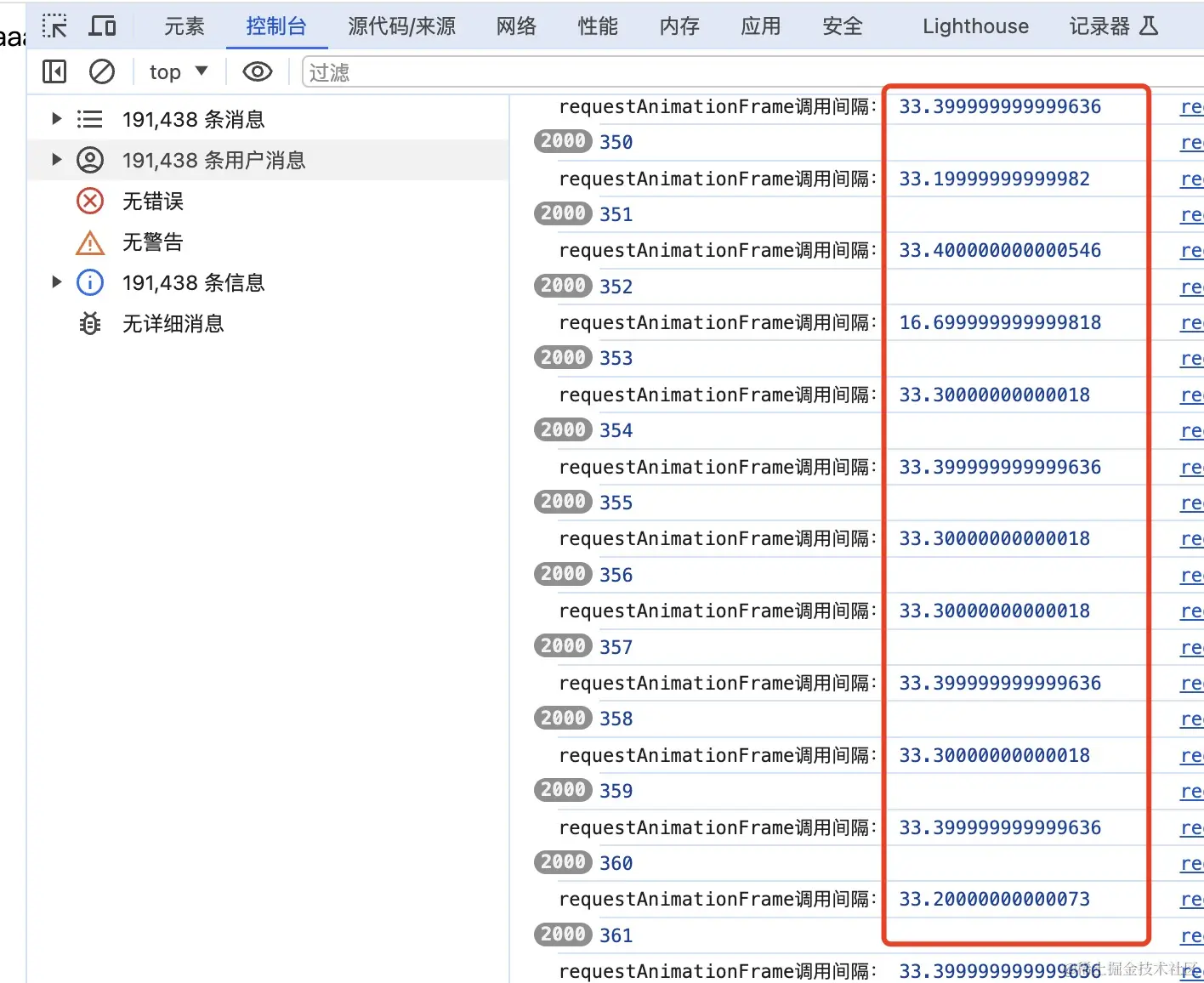1204x983 pixels.
Task: Expand the 191,438 条消息 group
Action: pos(57,119)
